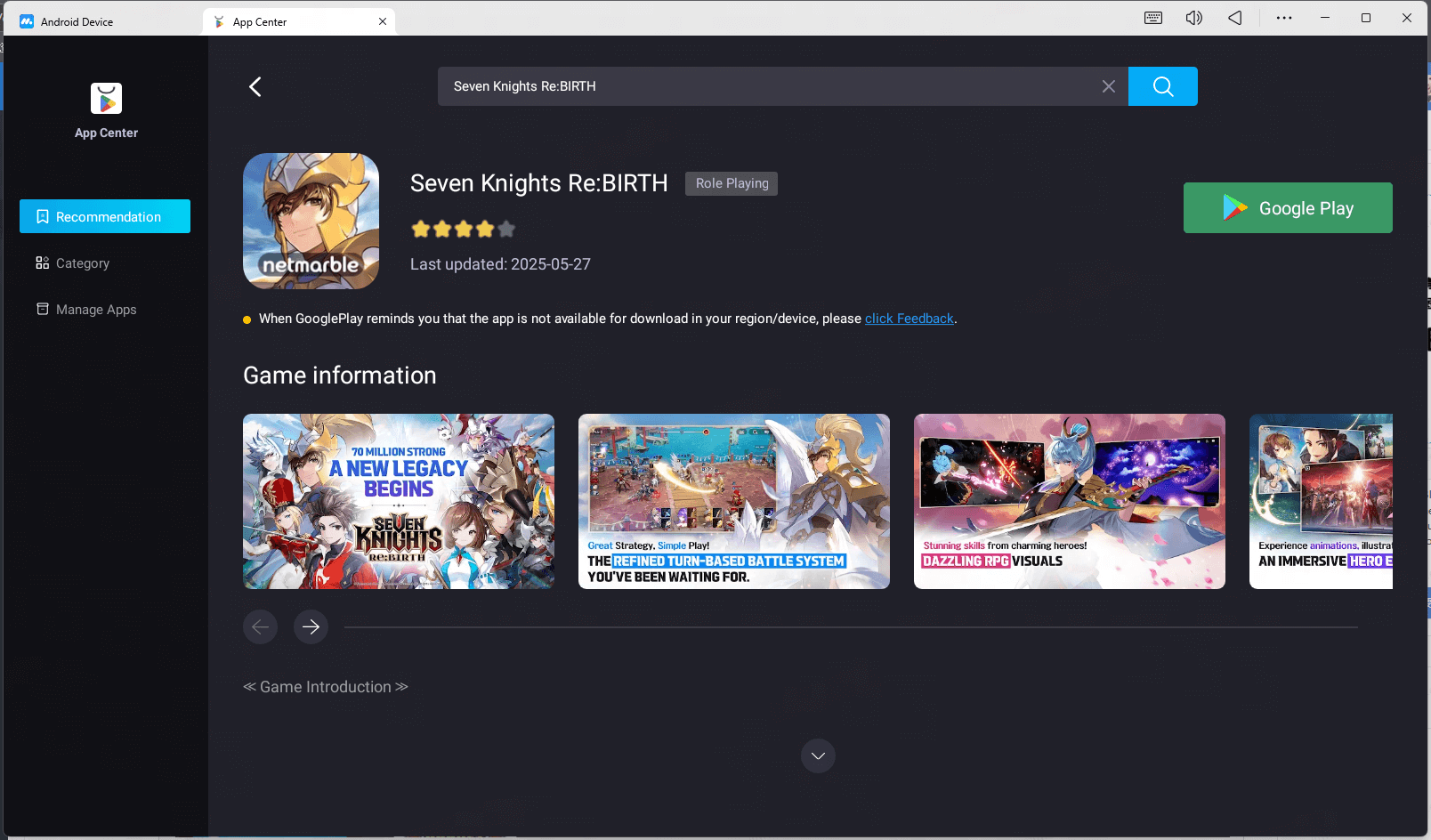Click the previous screenshot arrow button
The width and height of the screenshot is (1431, 840).
tap(260, 626)
